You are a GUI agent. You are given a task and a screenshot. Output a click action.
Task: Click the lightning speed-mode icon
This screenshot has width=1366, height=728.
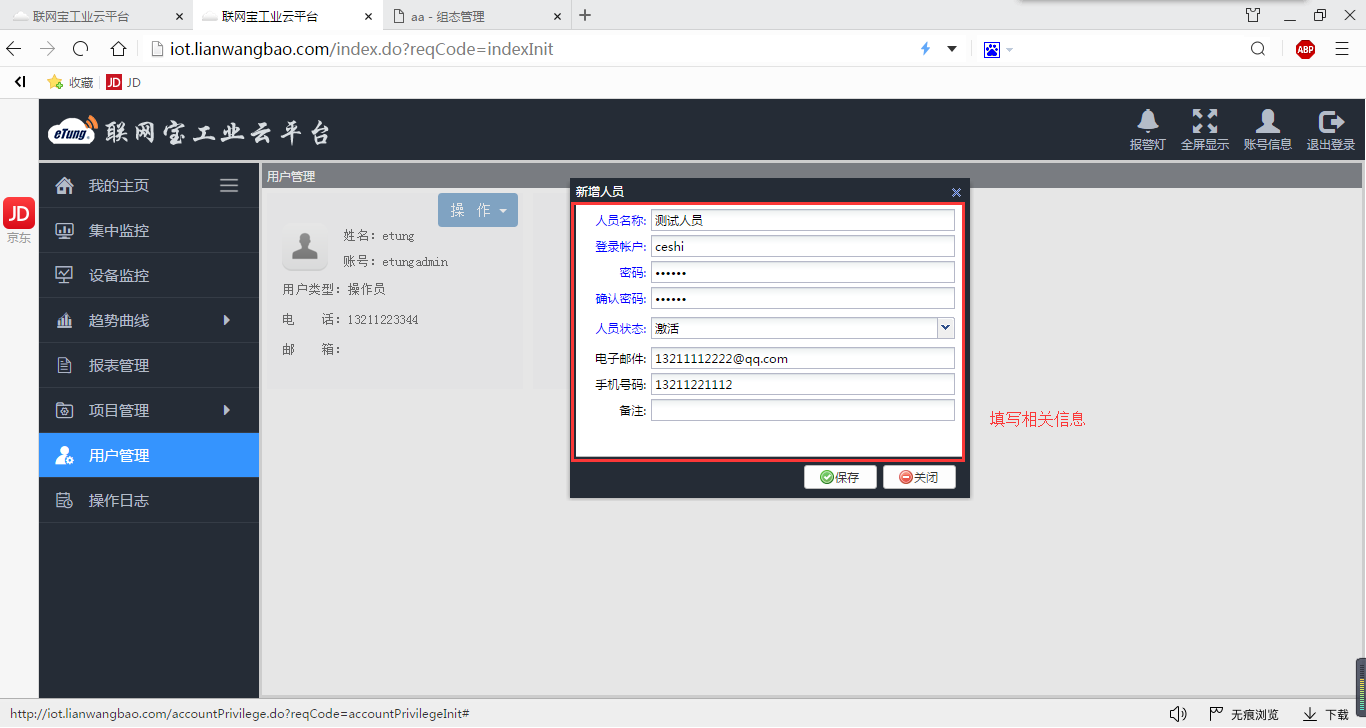[x=925, y=49]
